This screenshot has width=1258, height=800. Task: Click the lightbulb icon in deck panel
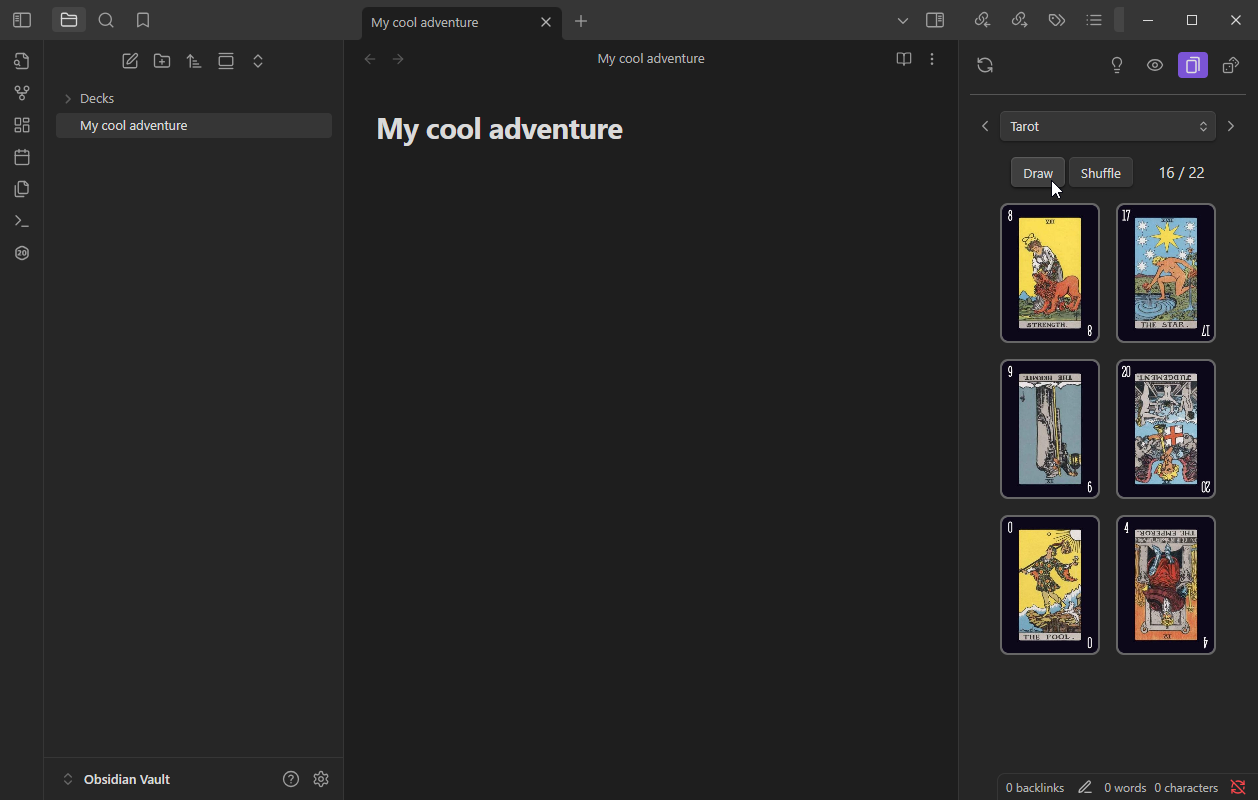point(1118,65)
